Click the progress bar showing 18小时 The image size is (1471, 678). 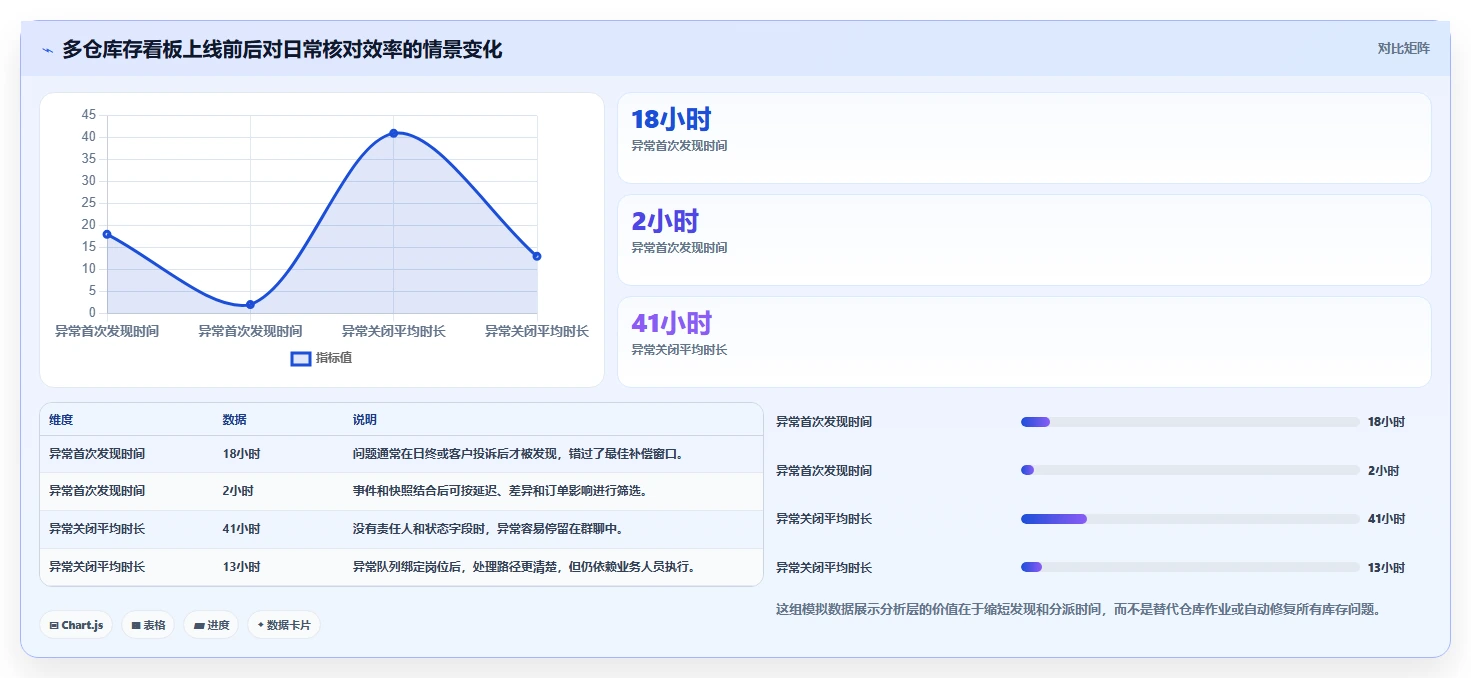tap(1190, 422)
